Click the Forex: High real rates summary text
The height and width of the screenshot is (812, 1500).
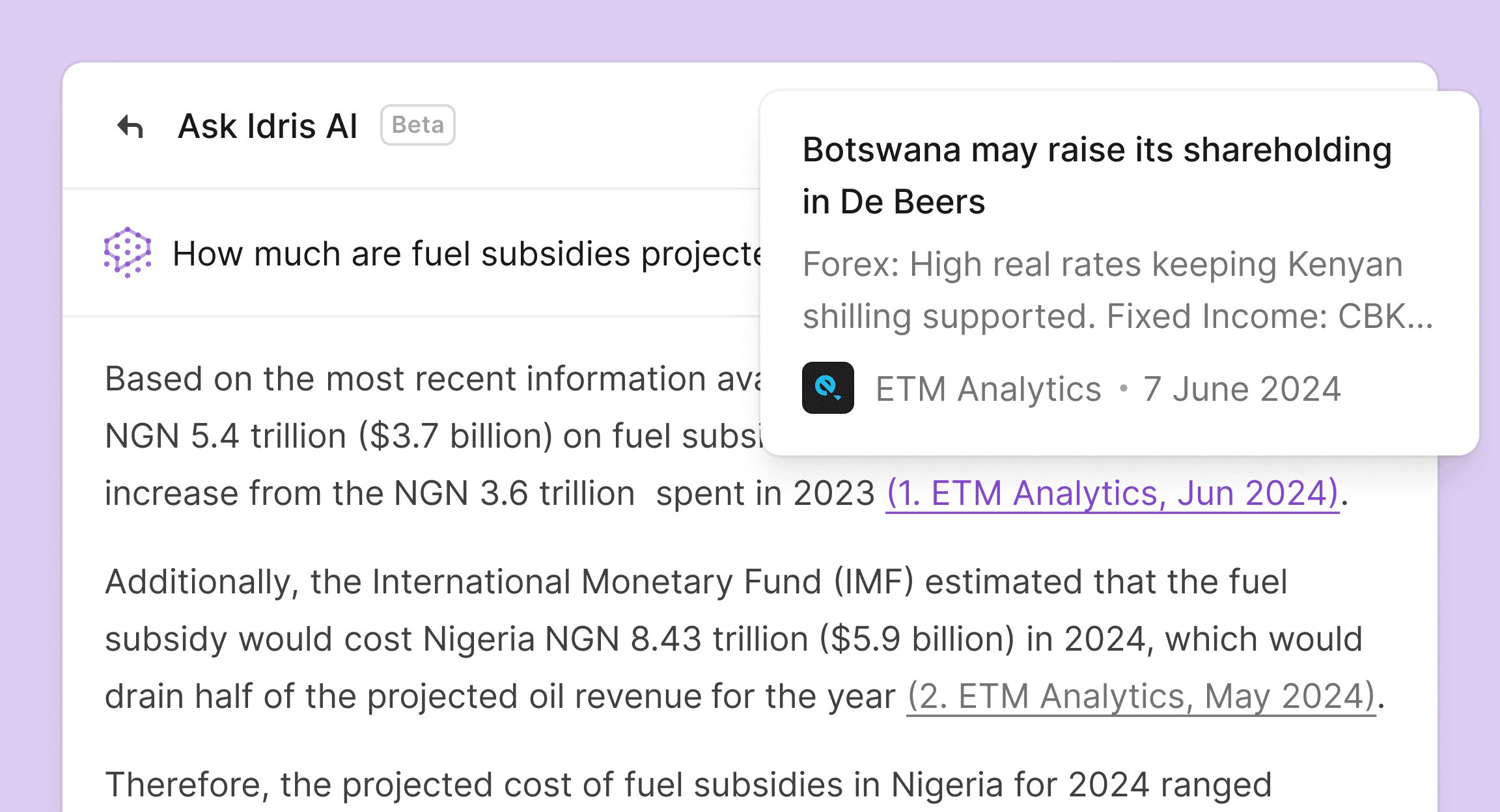pyautogui.click(x=1117, y=290)
